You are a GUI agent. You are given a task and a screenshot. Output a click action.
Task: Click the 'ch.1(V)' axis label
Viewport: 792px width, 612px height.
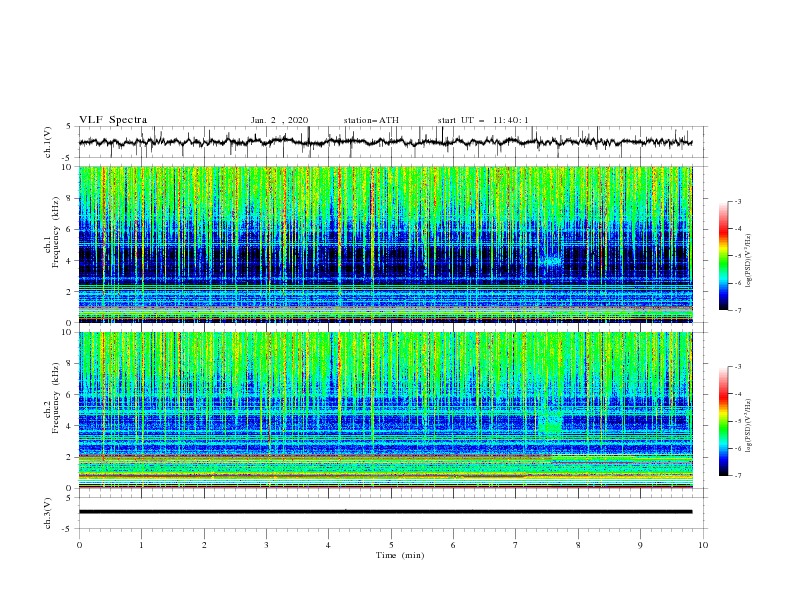[48, 142]
